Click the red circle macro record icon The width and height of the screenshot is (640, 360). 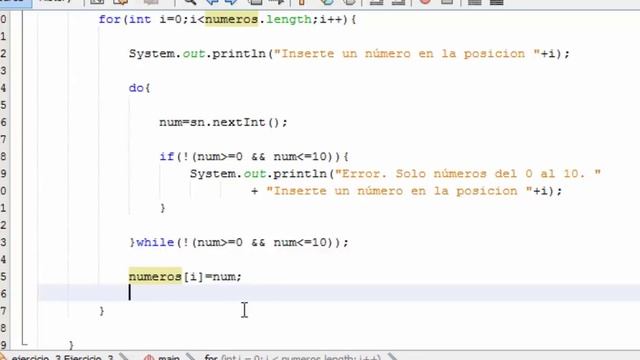point(425,2)
